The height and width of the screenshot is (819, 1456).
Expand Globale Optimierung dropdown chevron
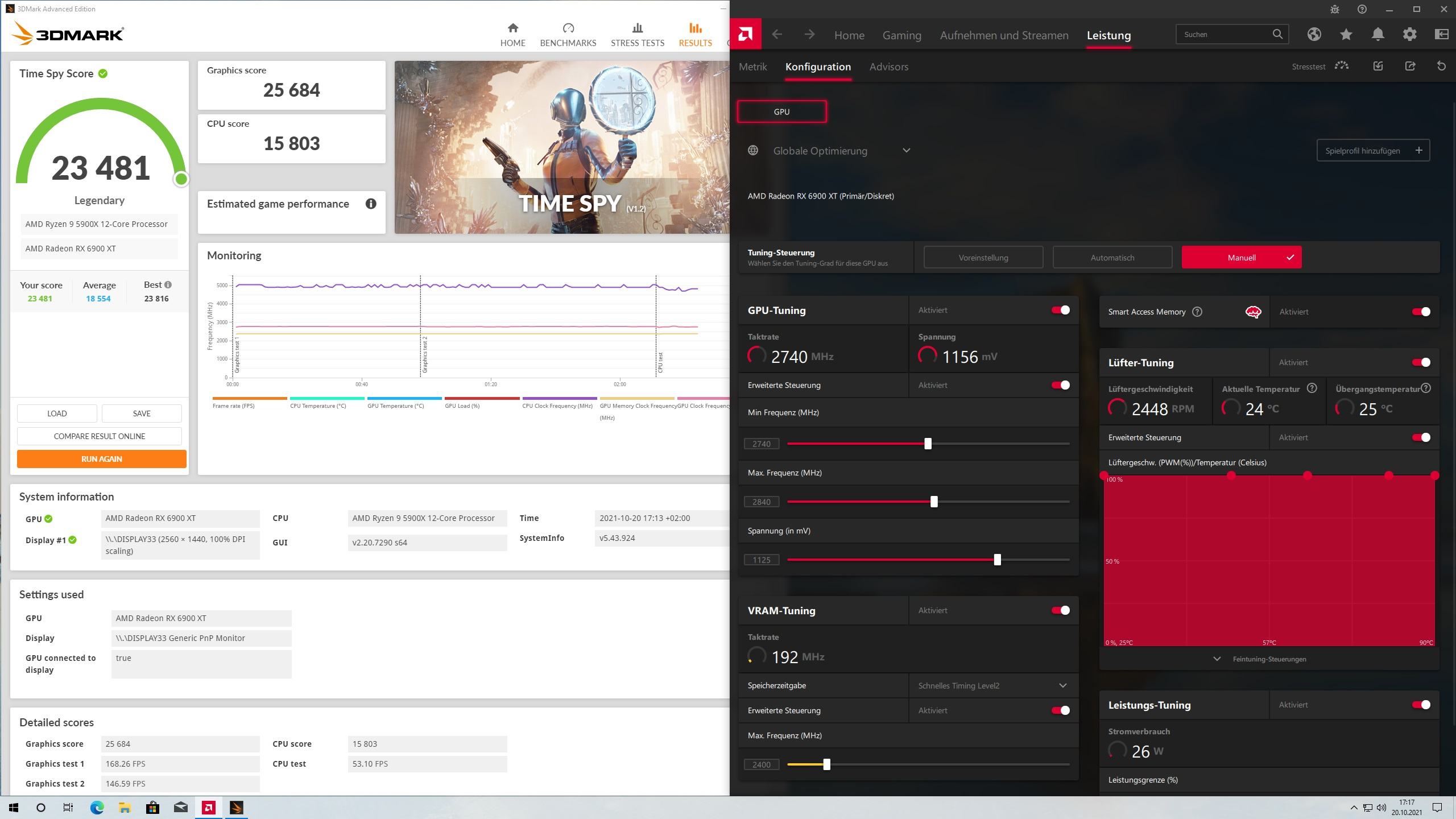(907, 151)
